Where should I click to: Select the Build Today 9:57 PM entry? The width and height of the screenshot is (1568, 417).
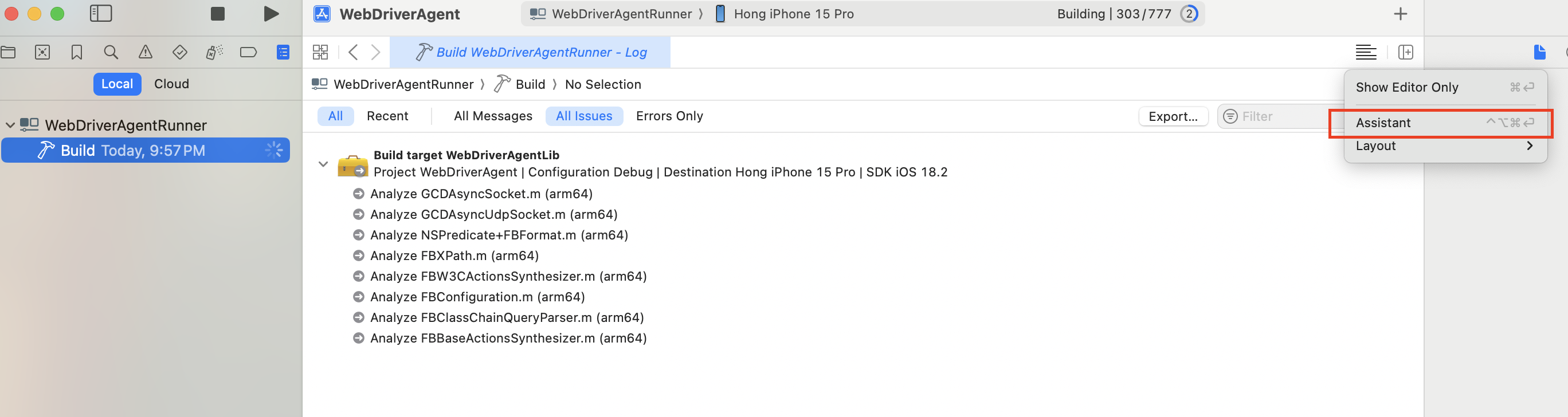(x=146, y=151)
